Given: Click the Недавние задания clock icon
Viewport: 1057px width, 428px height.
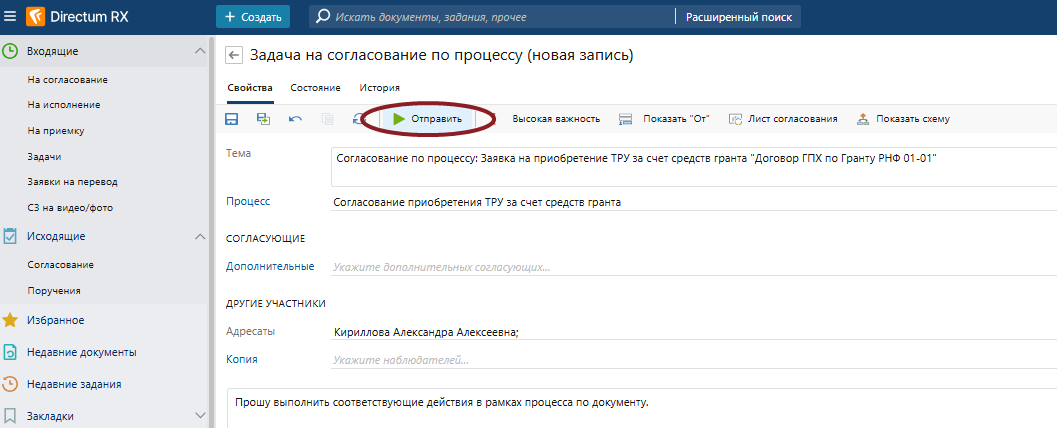Looking at the screenshot, I should (10, 384).
